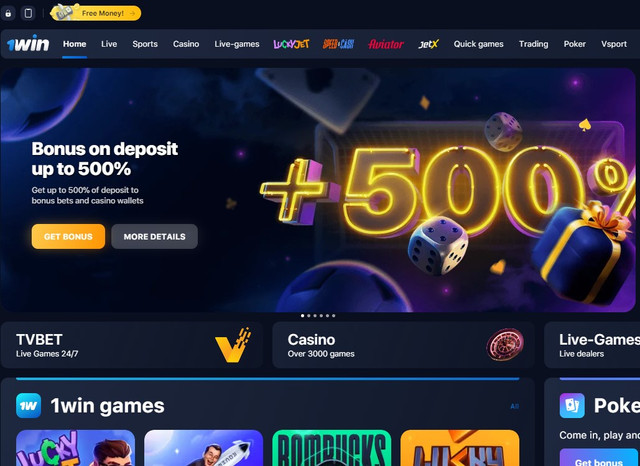Click the Free Money! banner button

[x=96, y=13]
